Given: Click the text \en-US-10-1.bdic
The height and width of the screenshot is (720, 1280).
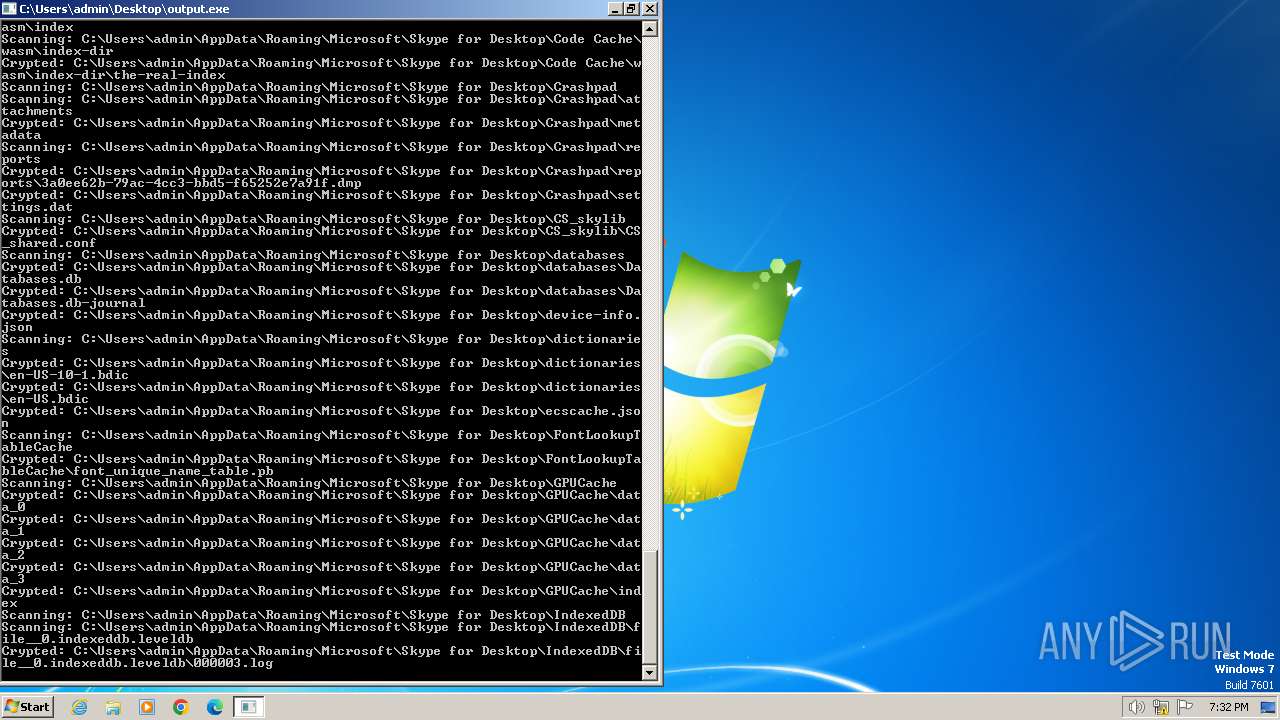Looking at the screenshot, I should (x=65, y=375).
